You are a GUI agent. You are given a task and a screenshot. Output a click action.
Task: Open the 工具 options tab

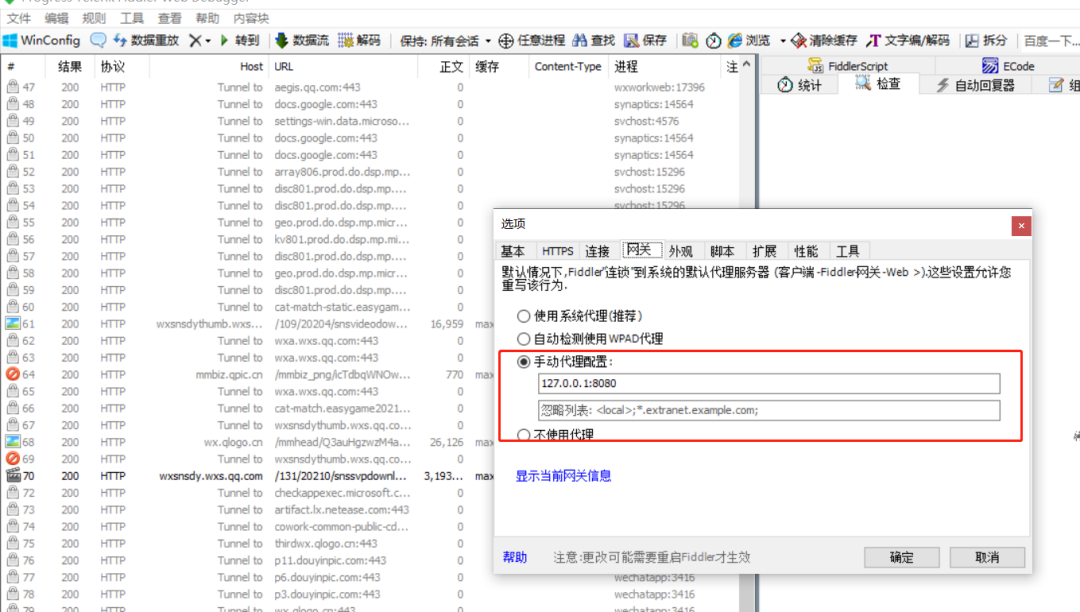(x=847, y=251)
